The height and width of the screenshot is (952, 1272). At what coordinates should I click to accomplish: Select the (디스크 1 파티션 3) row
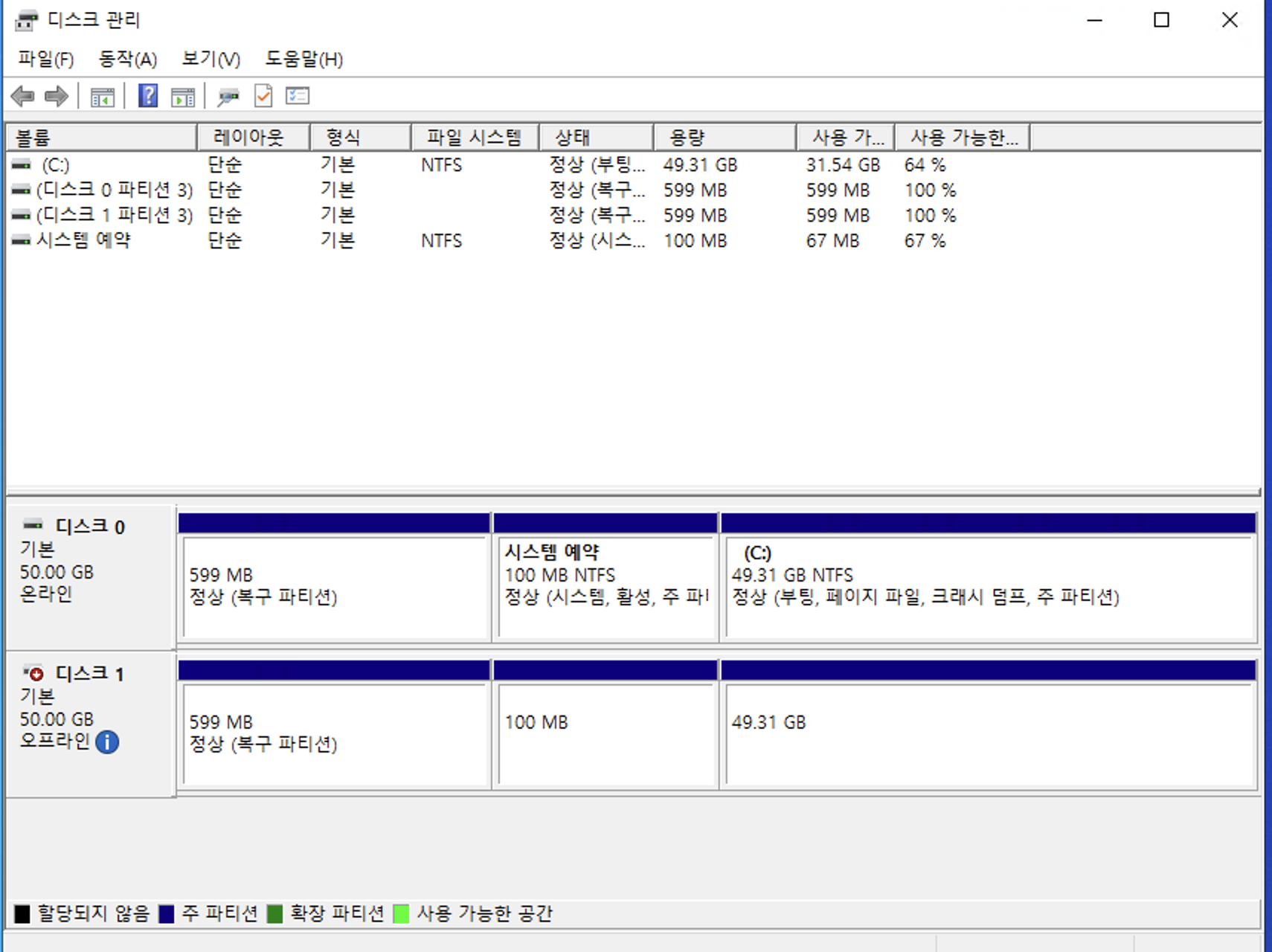634,215
